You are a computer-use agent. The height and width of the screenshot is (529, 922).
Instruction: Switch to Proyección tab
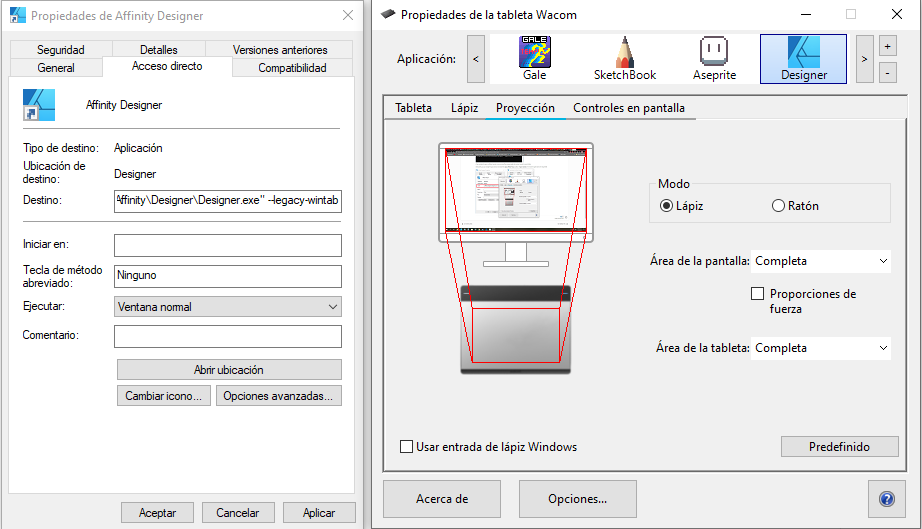[525, 108]
